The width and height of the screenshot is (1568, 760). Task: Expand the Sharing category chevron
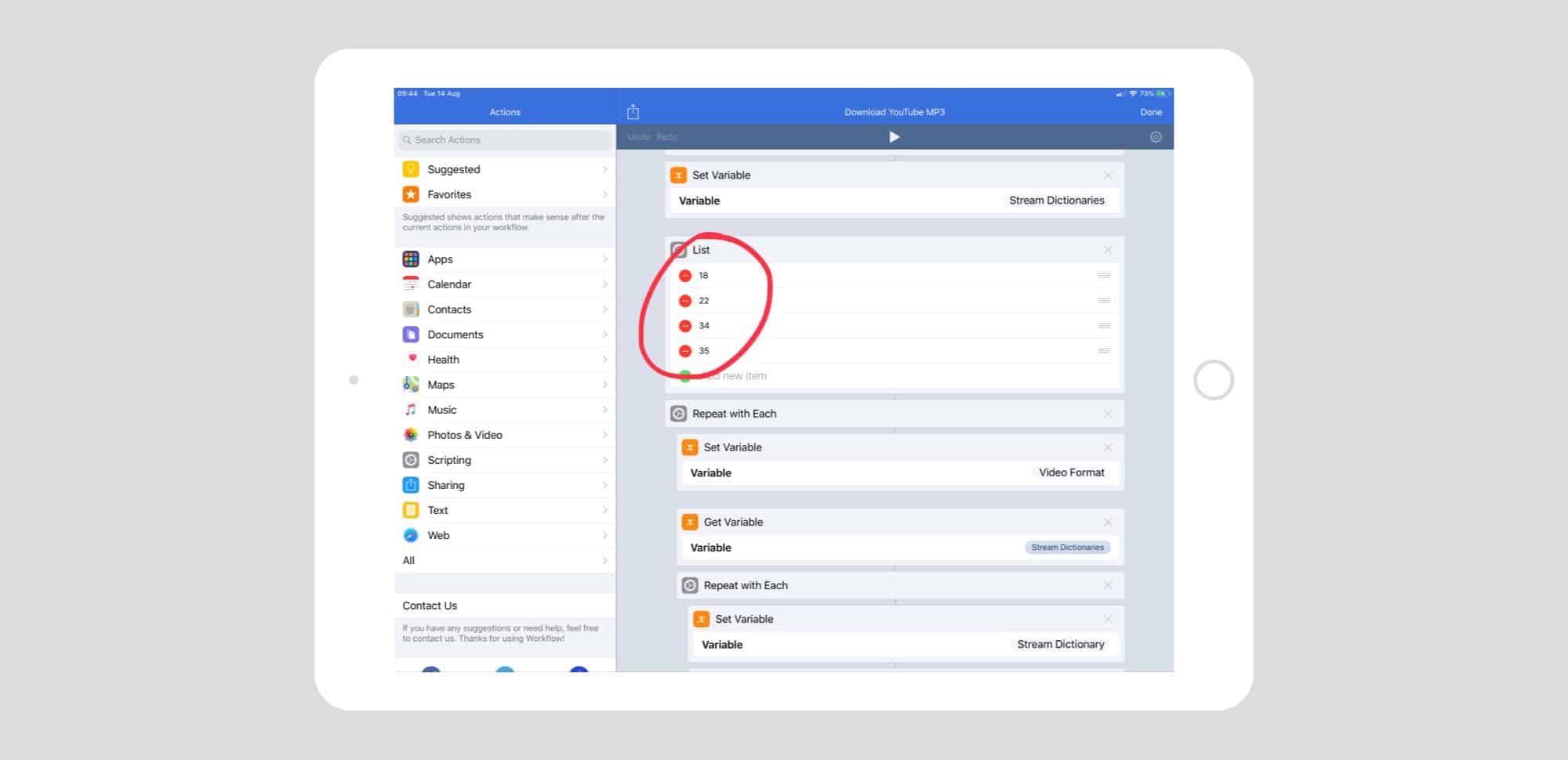coord(605,485)
